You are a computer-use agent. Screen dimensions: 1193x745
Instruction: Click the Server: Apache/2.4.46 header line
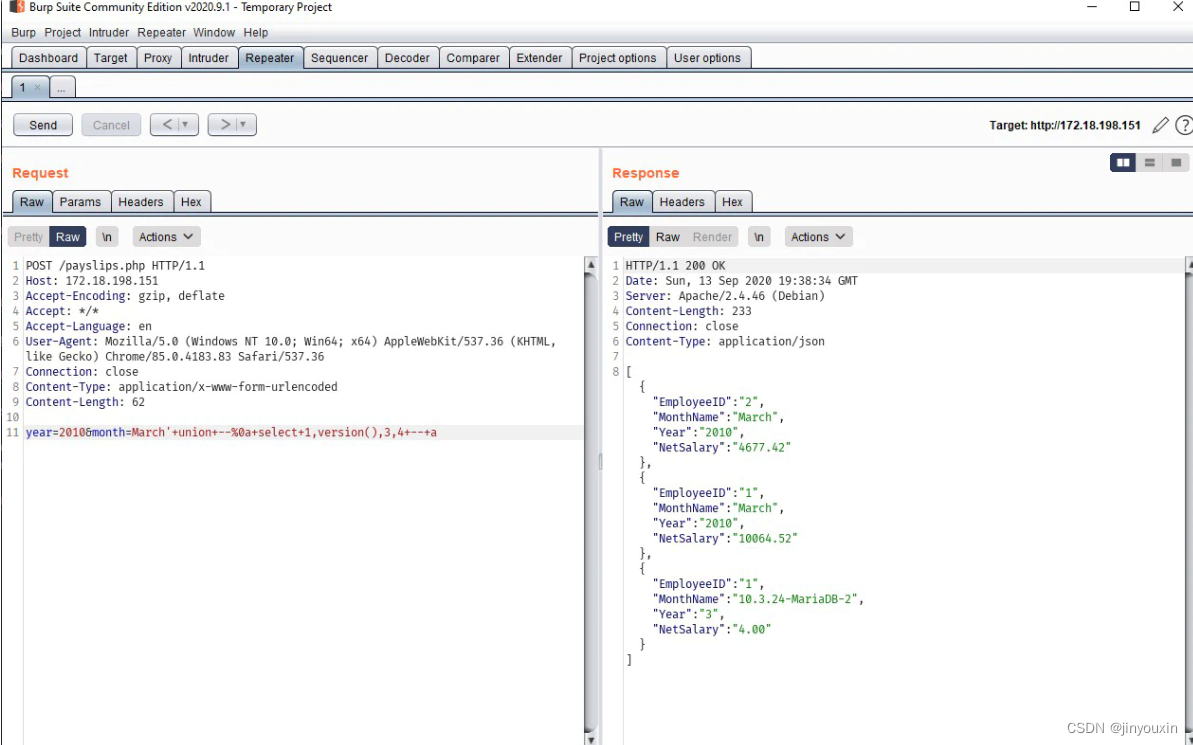(725, 296)
